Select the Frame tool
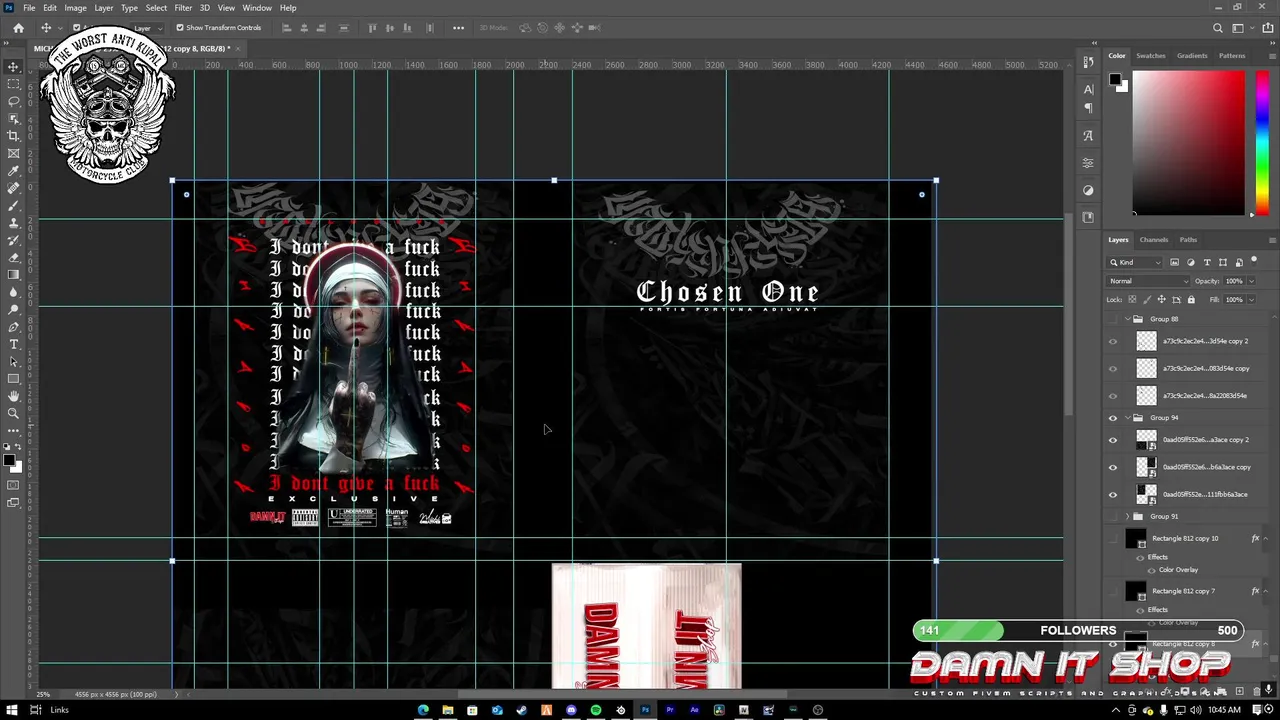 click(x=13, y=153)
